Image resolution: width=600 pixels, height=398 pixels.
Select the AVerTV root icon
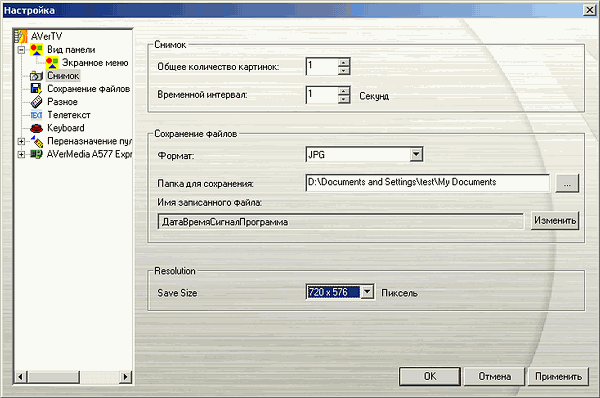(x=21, y=36)
